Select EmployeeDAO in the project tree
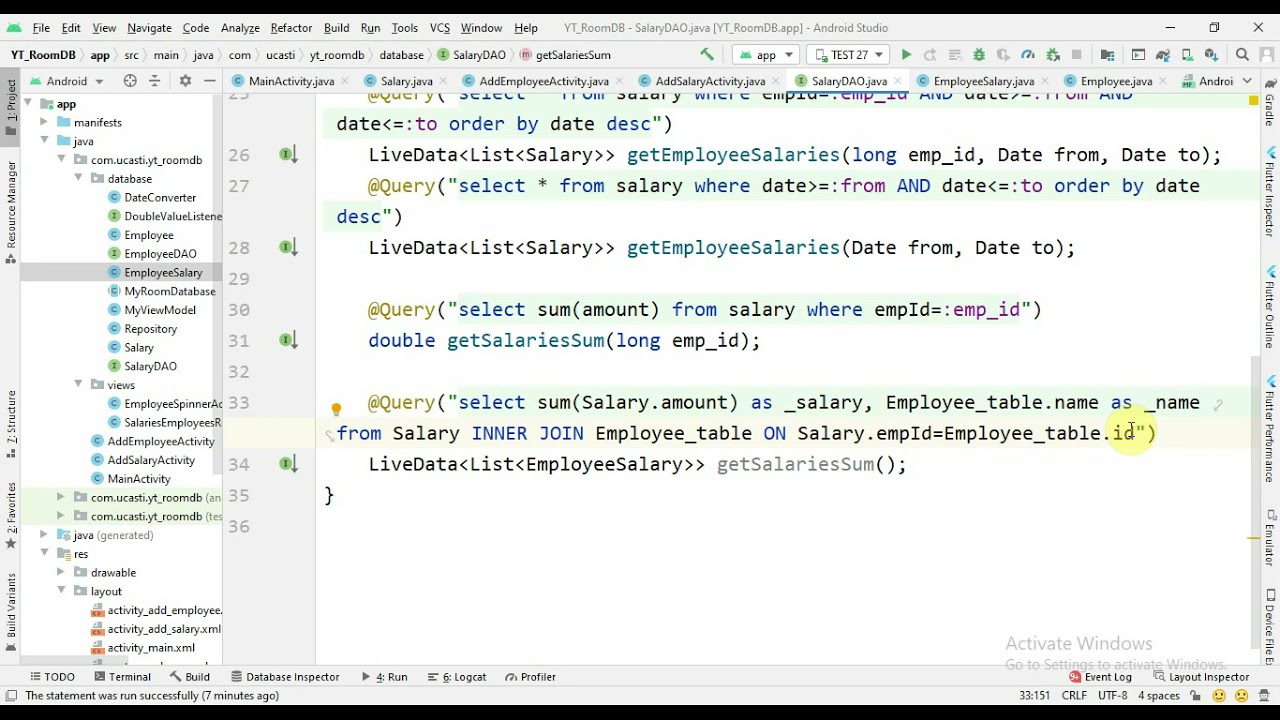This screenshot has width=1280, height=720. coord(160,254)
